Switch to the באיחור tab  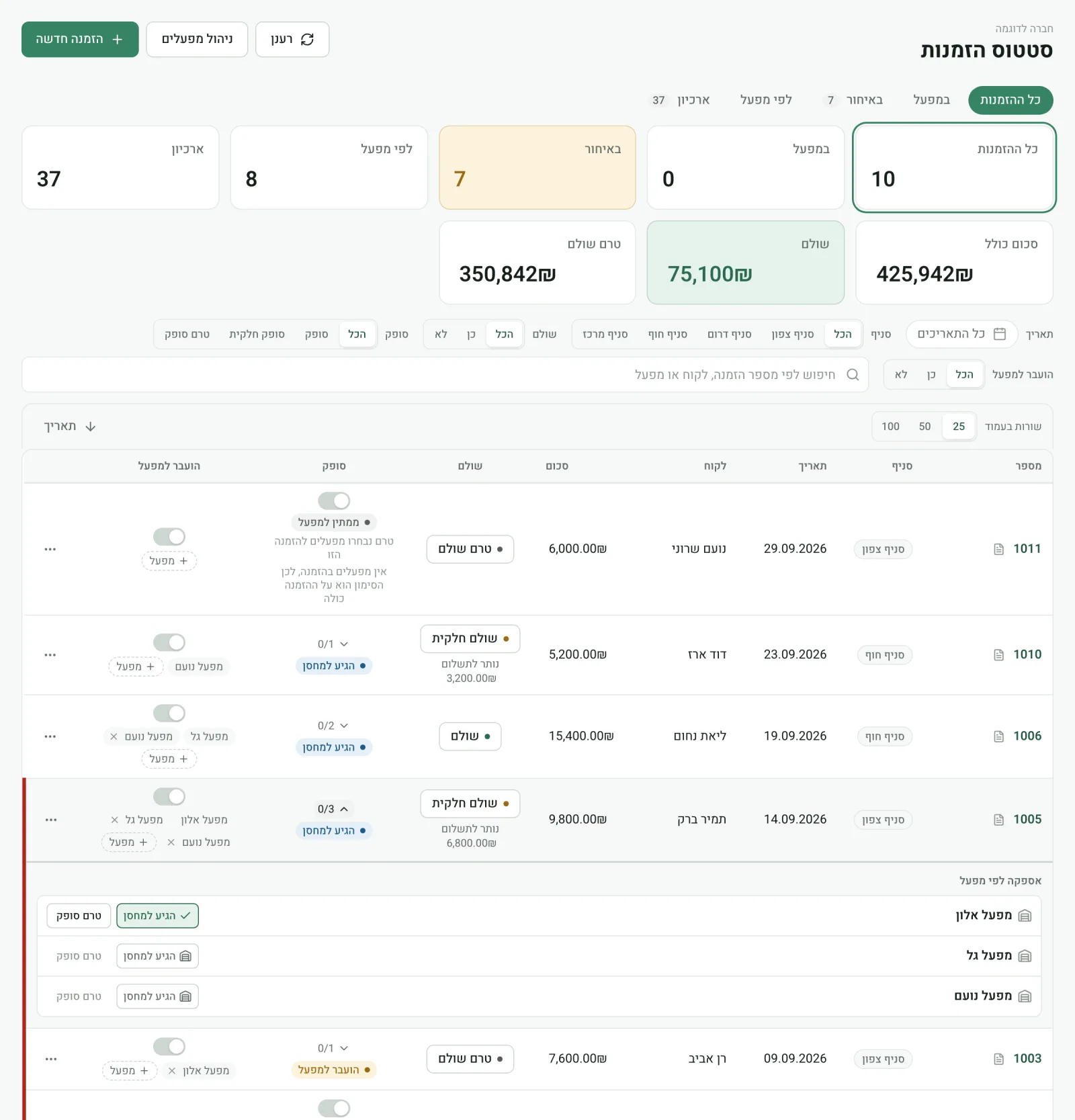pos(853,100)
